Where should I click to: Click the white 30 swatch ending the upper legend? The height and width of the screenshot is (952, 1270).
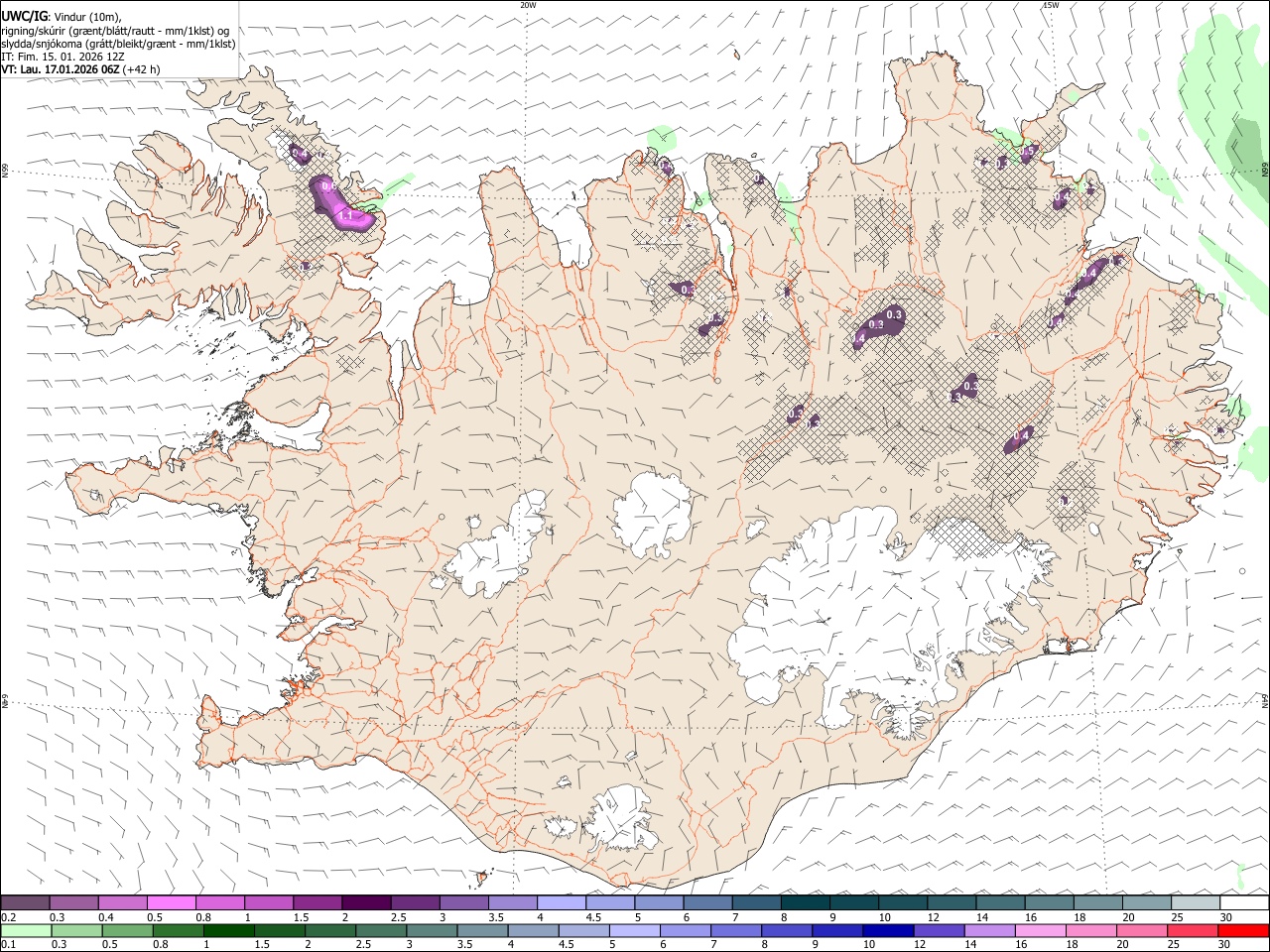point(1243,902)
